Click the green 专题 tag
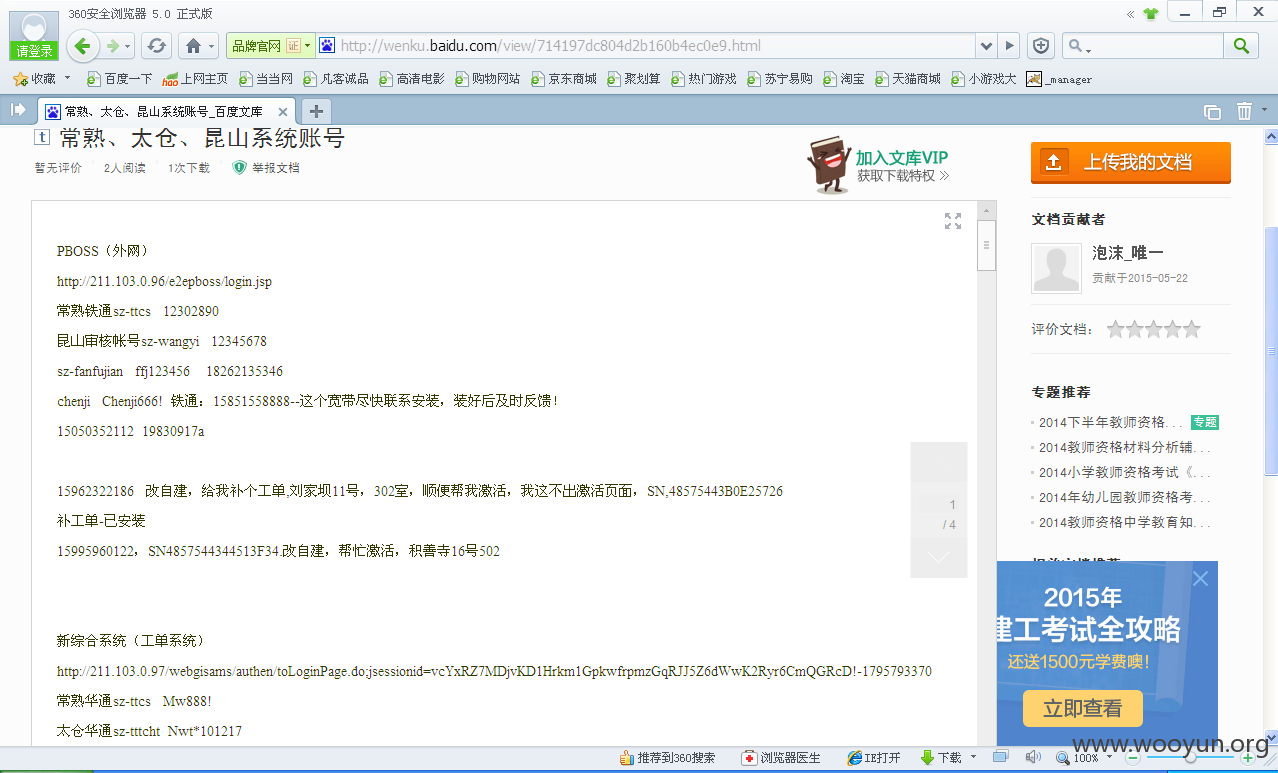Viewport: 1278px width, 773px height. coord(1205,423)
